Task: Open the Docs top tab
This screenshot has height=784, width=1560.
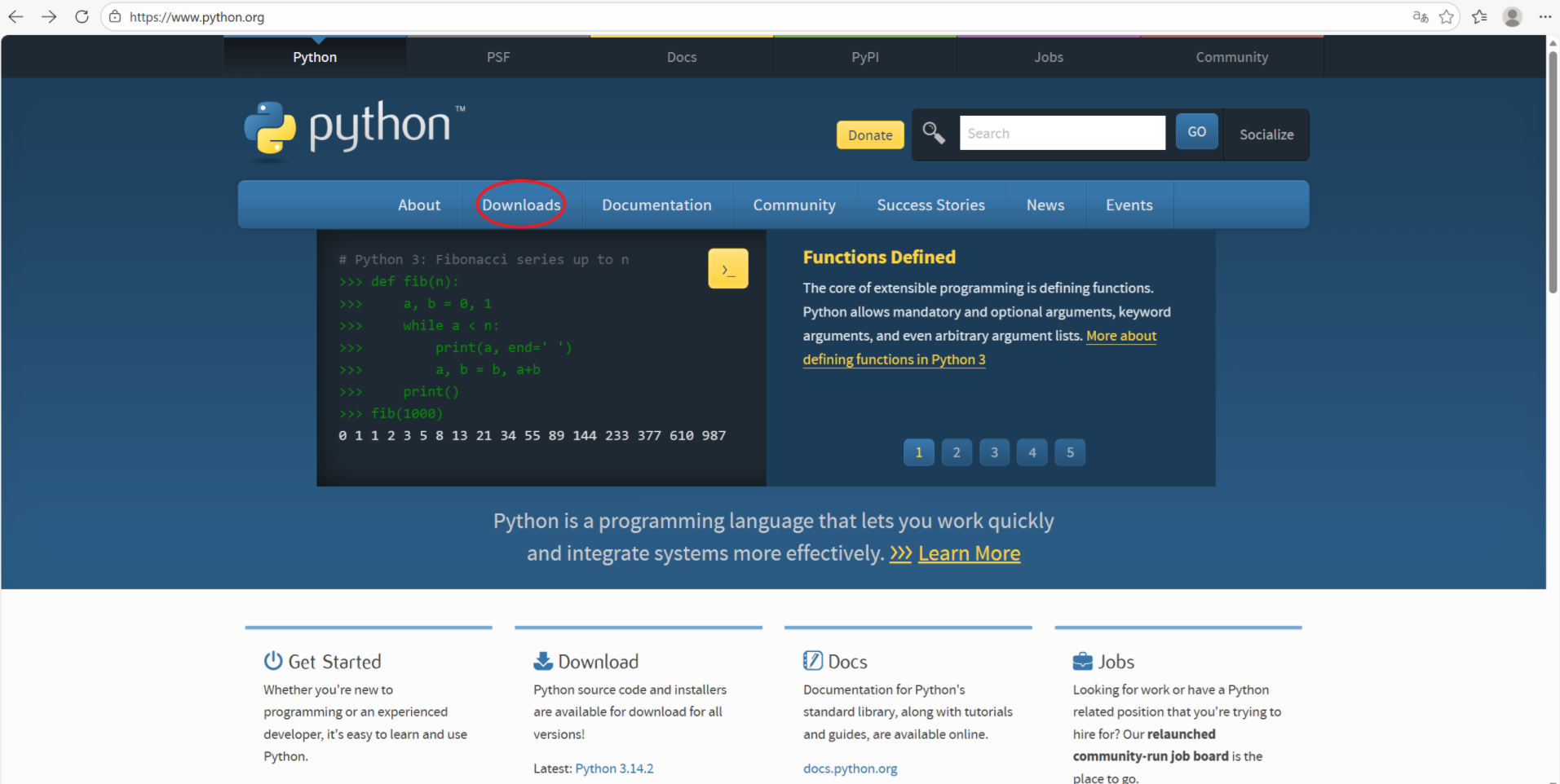Action: click(682, 57)
